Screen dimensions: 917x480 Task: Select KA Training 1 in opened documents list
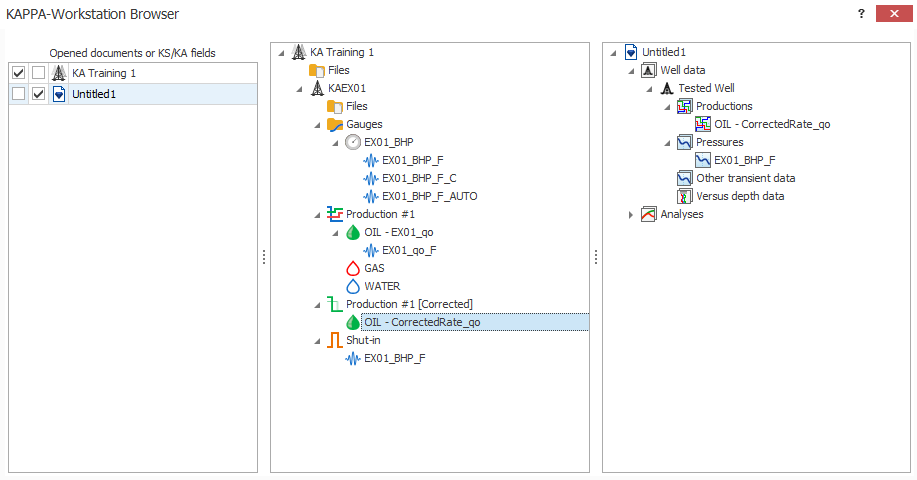[x=104, y=73]
